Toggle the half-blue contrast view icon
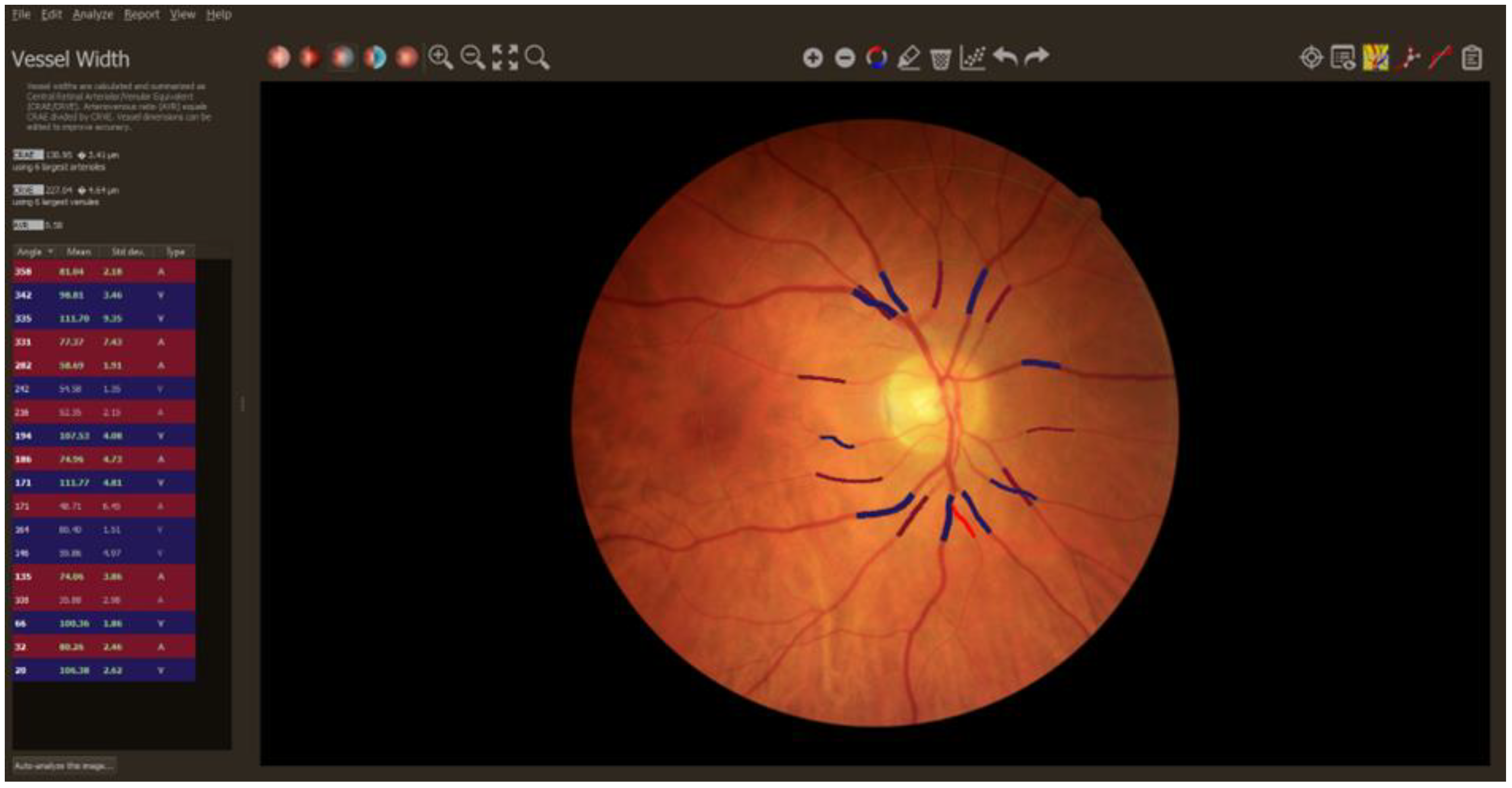This screenshot has height=788, width=1512. 374,58
